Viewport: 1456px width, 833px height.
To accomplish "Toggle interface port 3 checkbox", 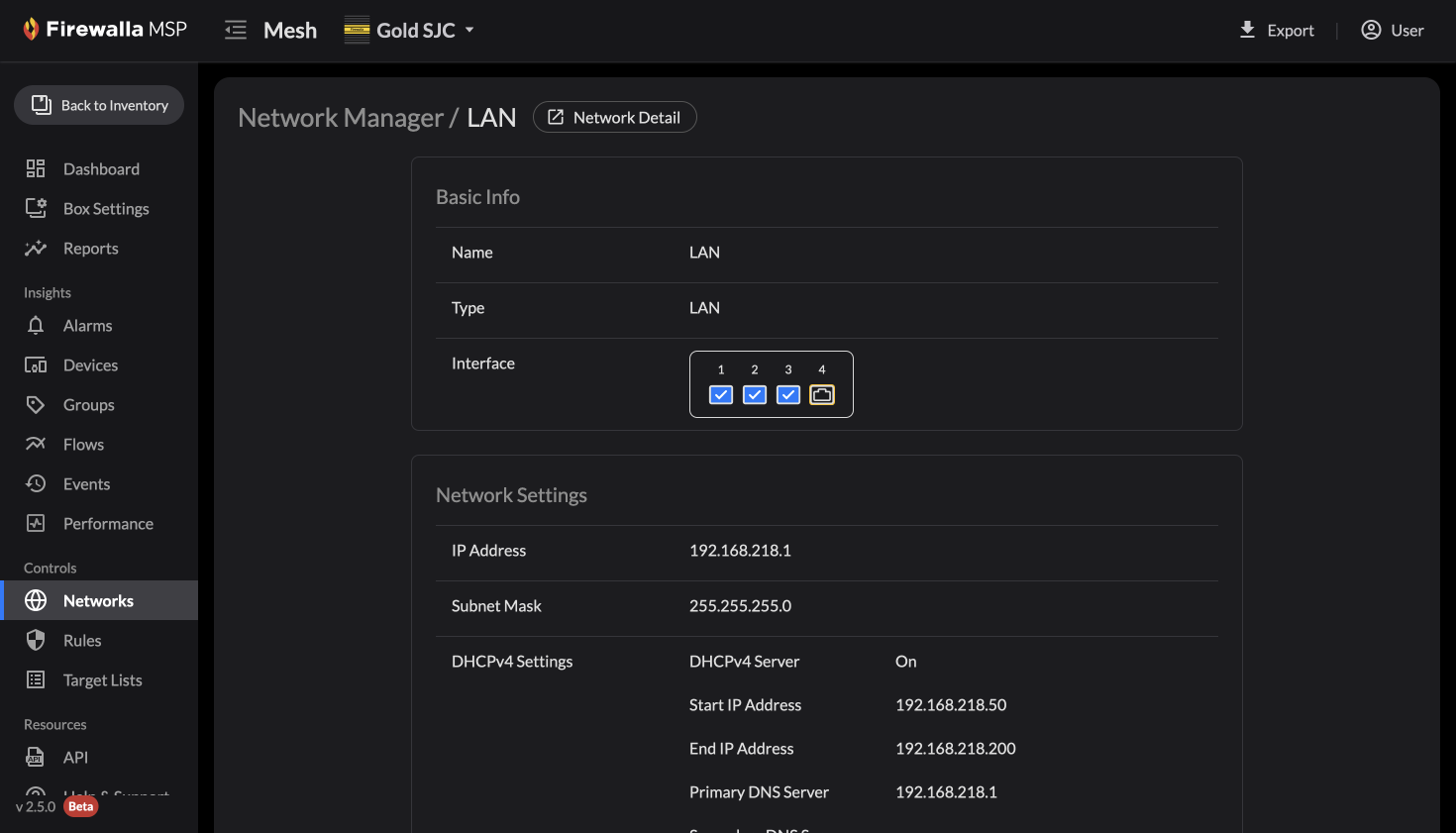I will point(788,395).
